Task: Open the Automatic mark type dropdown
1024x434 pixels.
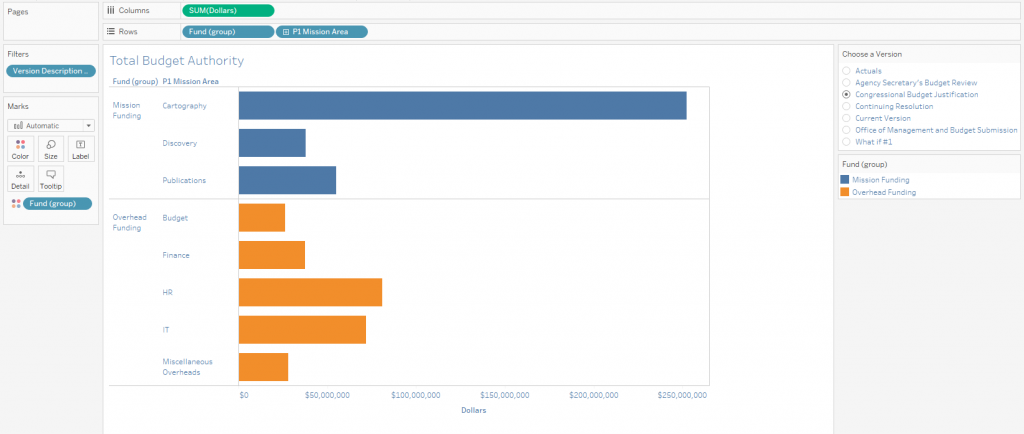Action: click(51, 125)
